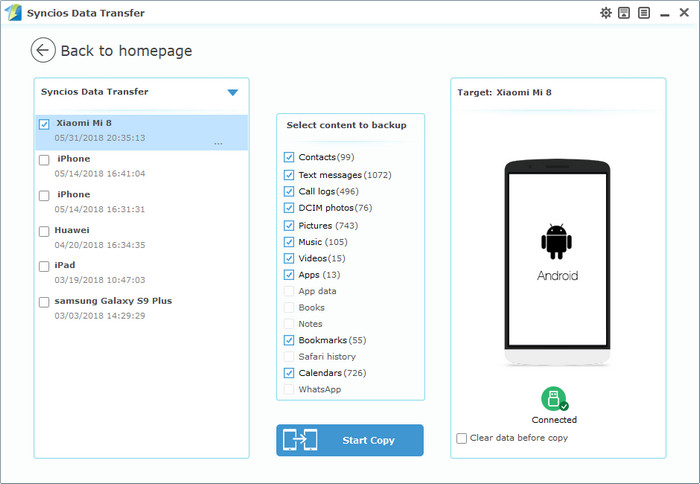700x484 pixels.
Task: Open the menu list icon in title bar
Action: pyautogui.click(x=643, y=13)
